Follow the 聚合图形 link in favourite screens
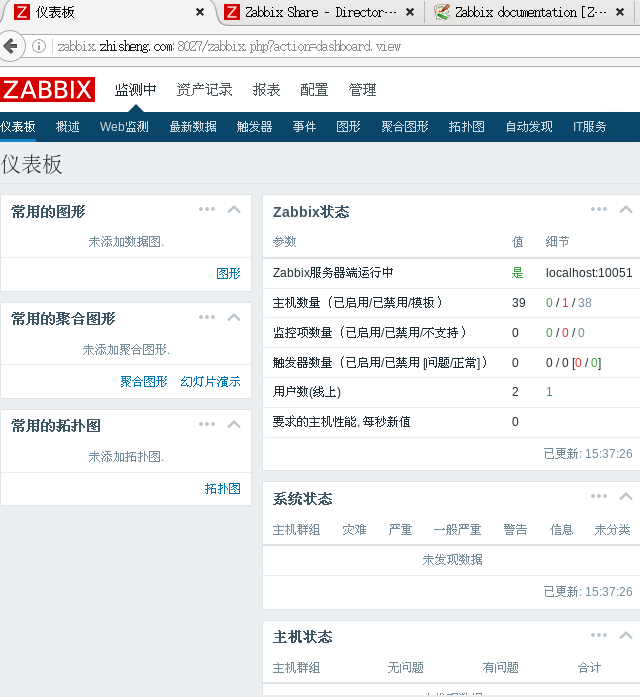 pos(144,381)
